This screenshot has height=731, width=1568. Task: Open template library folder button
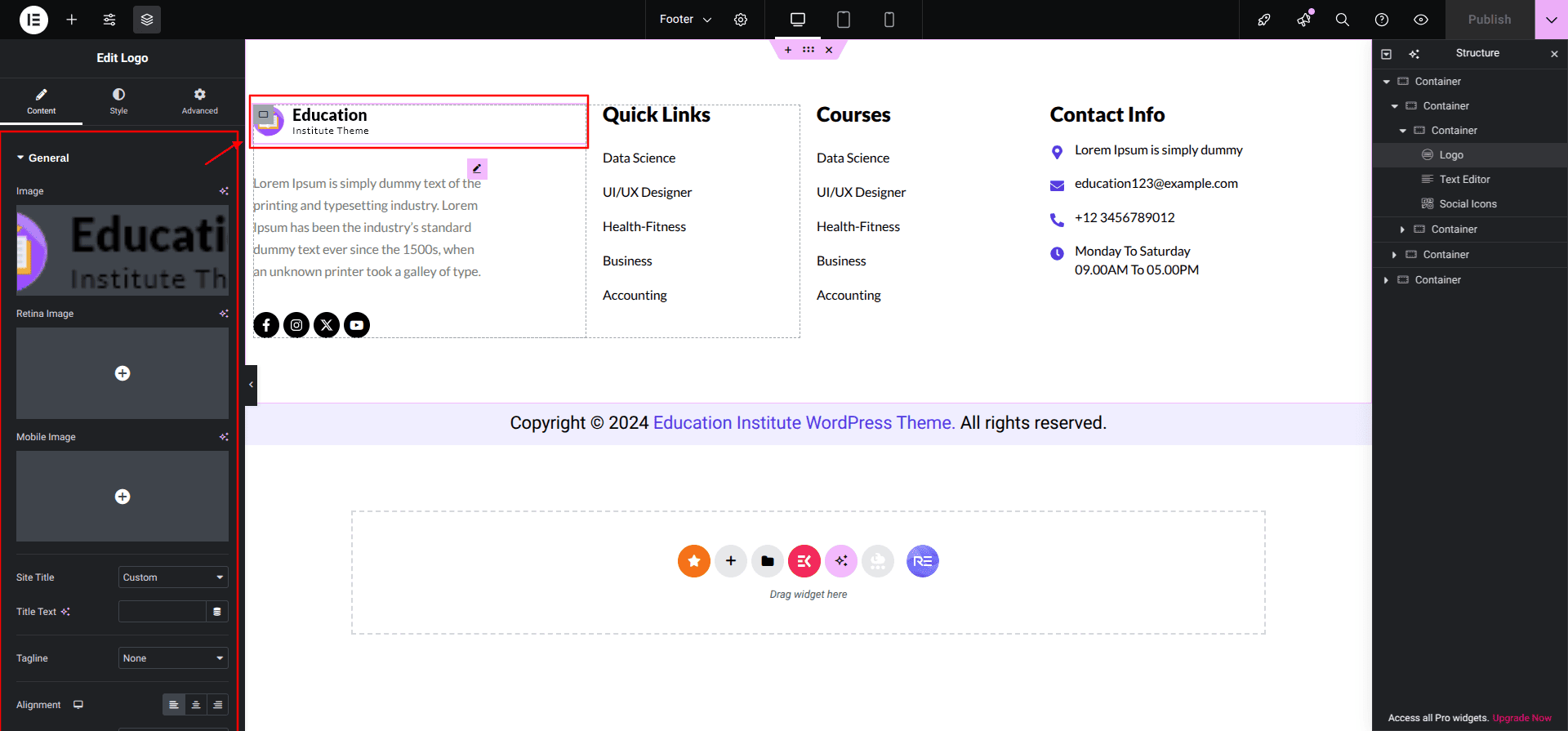pyautogui.click(x=768, y=561)
